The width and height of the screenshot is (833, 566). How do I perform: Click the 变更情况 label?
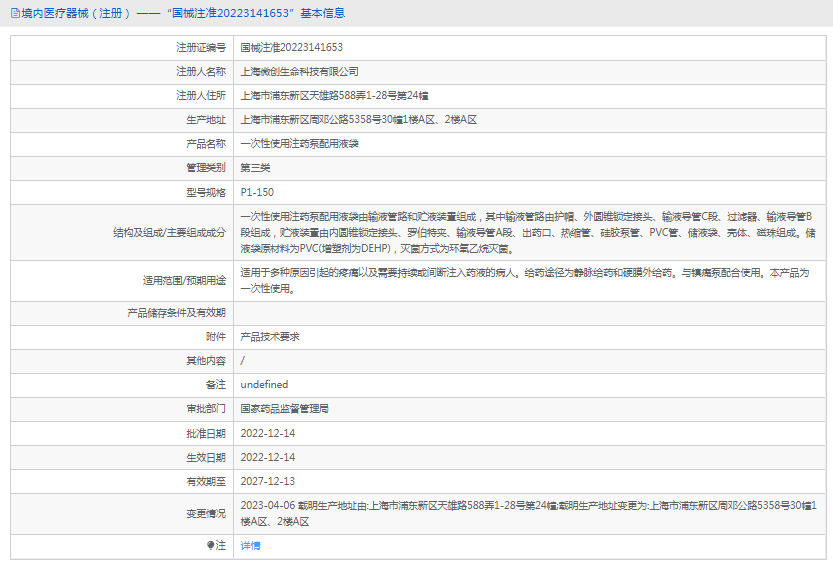click(x=206, y=514)
